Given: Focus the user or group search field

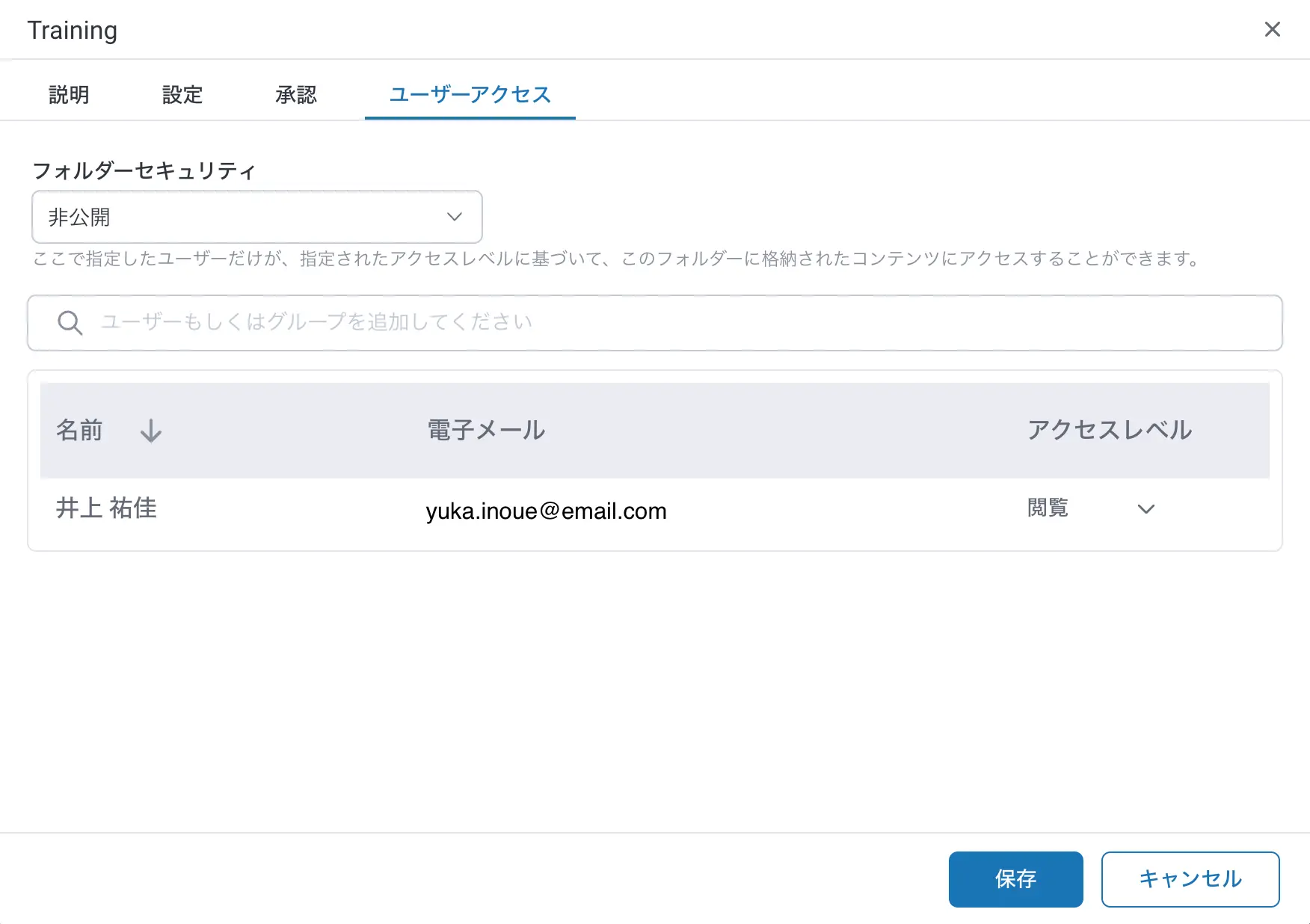Looking at the screenshot, I should [673, 323].
